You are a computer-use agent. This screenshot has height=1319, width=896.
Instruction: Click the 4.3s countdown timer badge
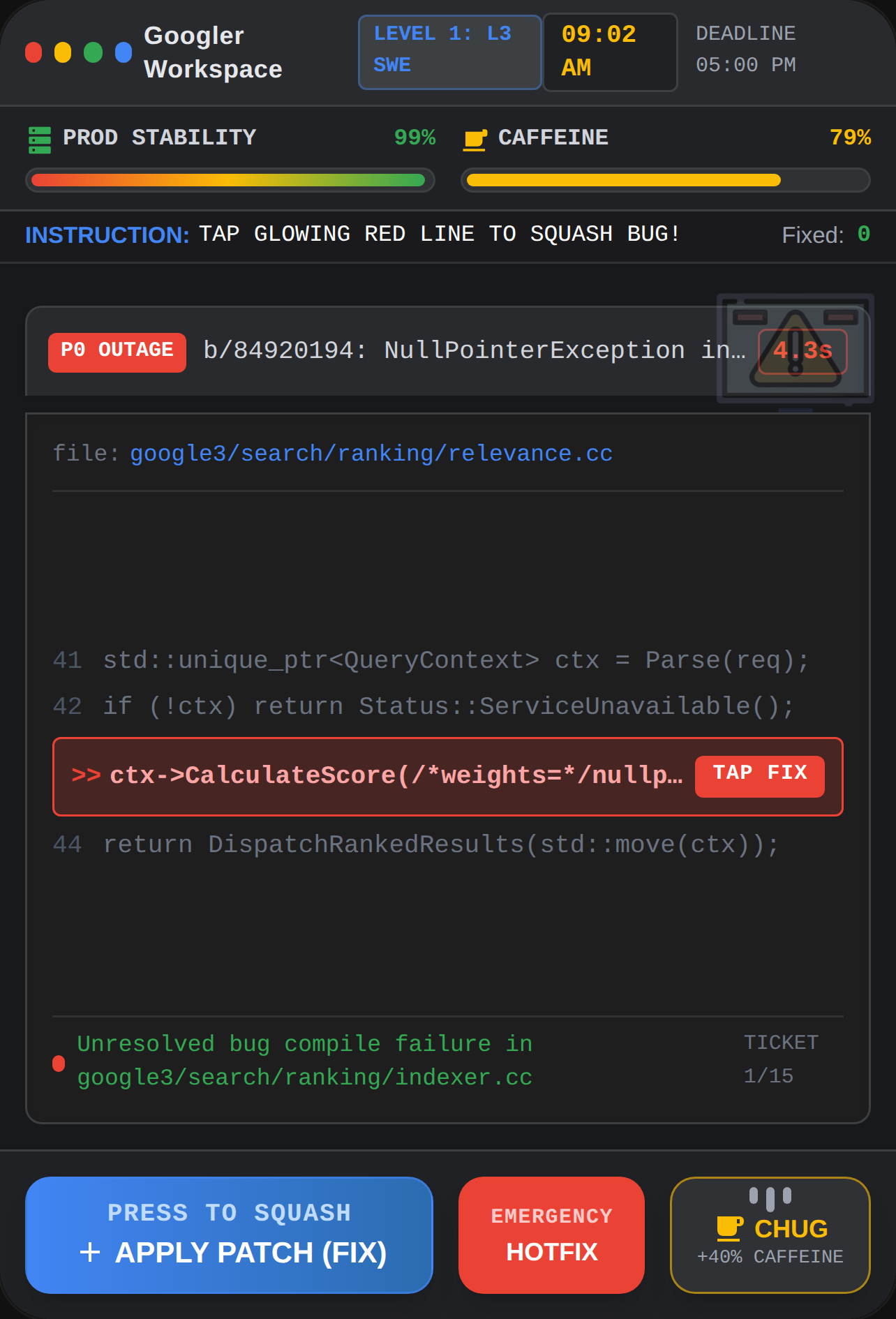pyautogui.click(x=802, y=351)
